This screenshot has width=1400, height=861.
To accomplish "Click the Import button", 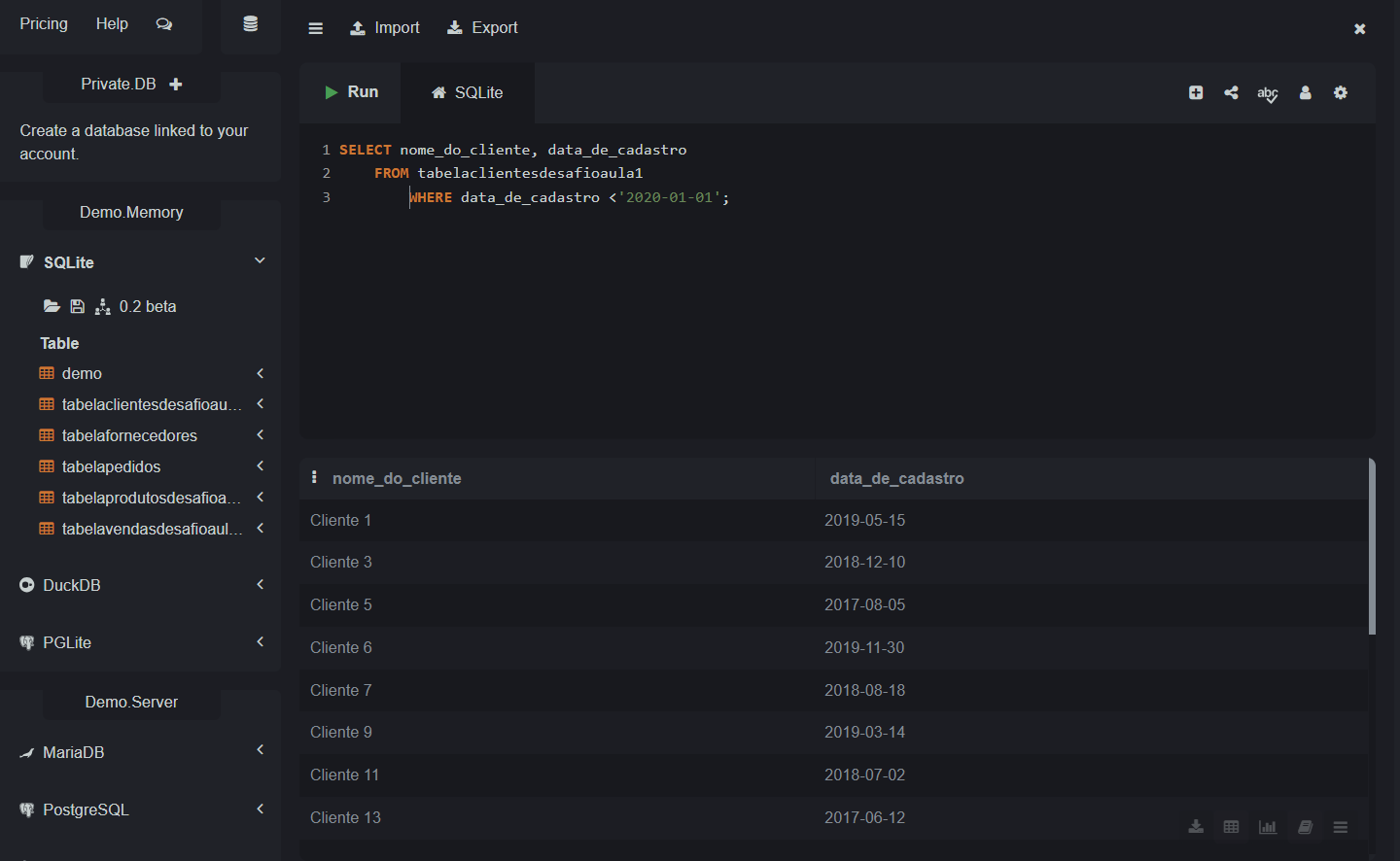I will 385,28.
